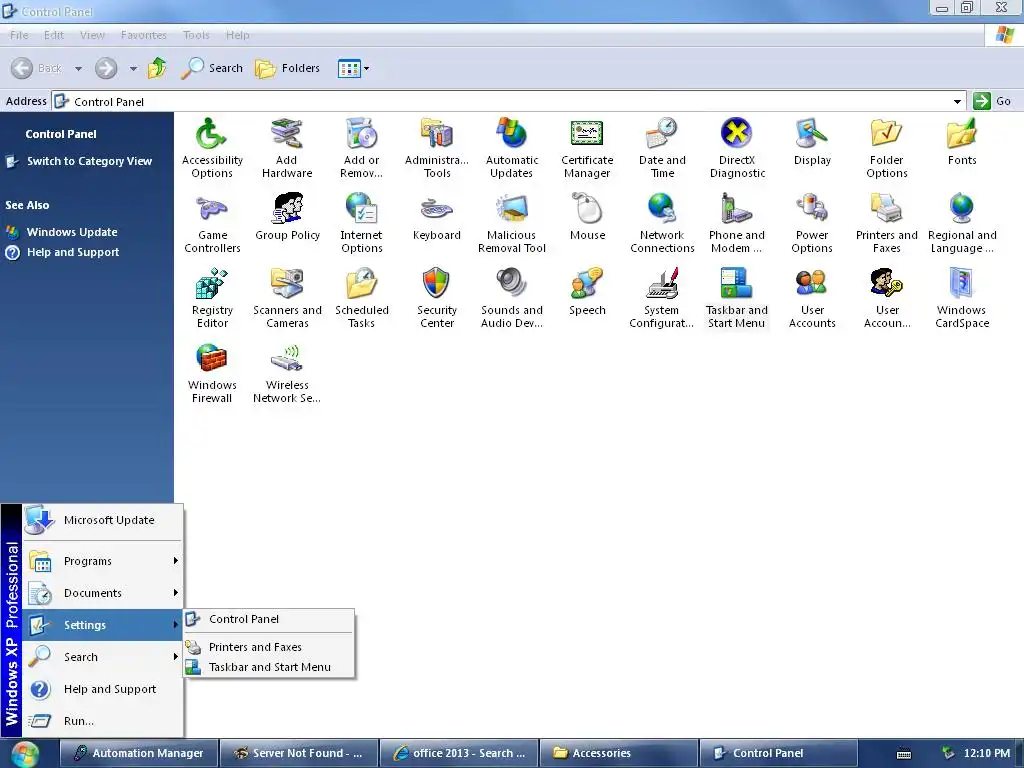Viewport: 1024px width, 768px height.
Task: Open Phone and Modem applet
Action: [737, 223]
